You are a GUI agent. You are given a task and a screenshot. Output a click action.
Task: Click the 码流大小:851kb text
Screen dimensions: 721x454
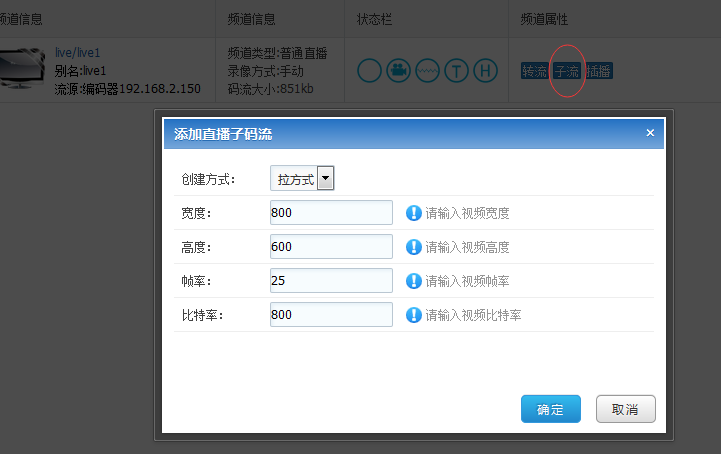click(270, 88)
